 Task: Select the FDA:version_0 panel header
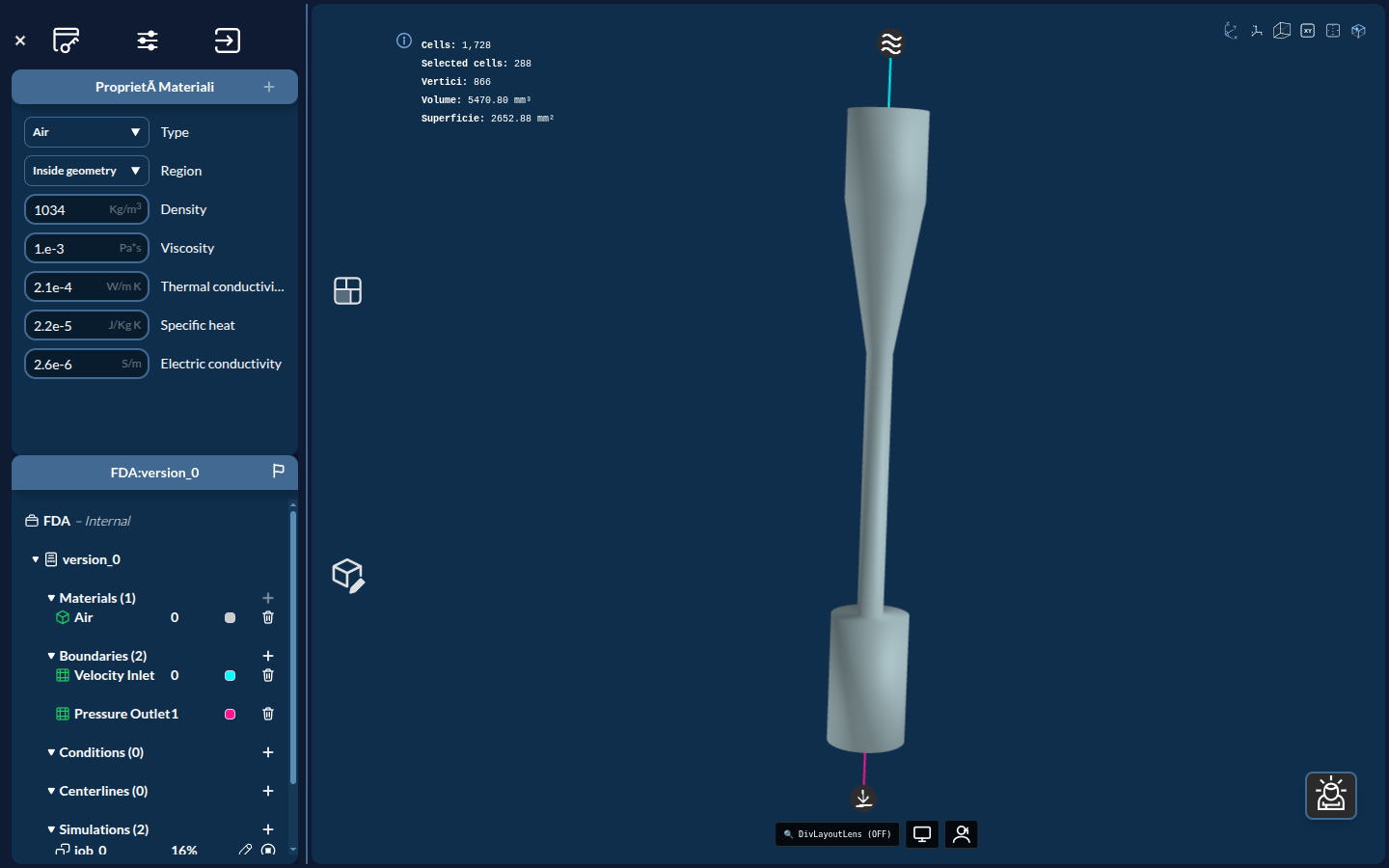[154, 473]
